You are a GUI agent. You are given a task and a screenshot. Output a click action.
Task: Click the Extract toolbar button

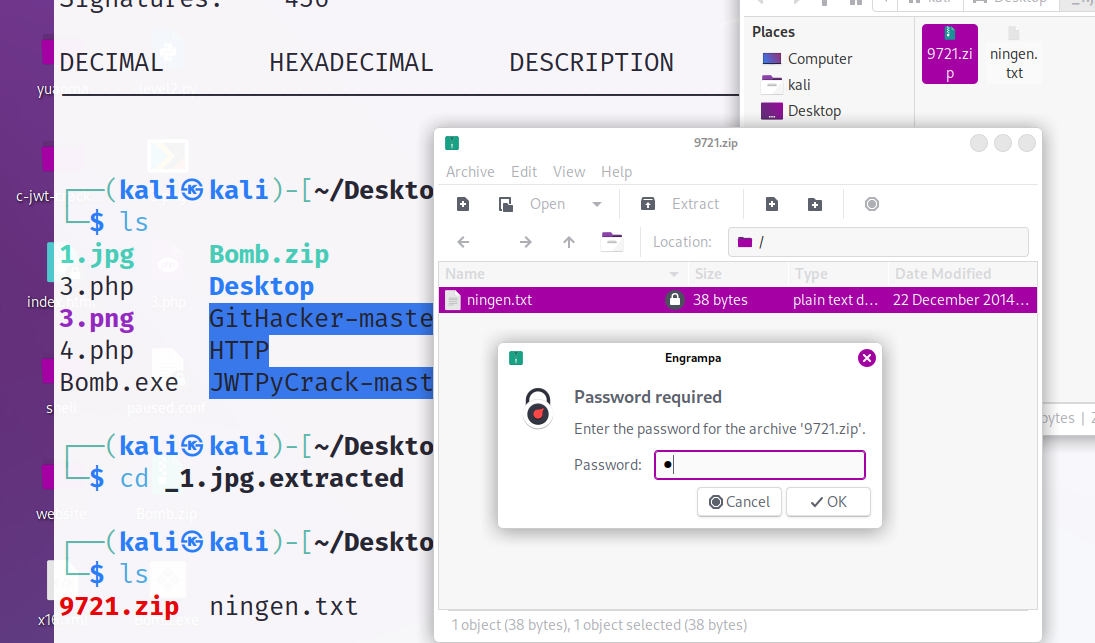point(679,204)
